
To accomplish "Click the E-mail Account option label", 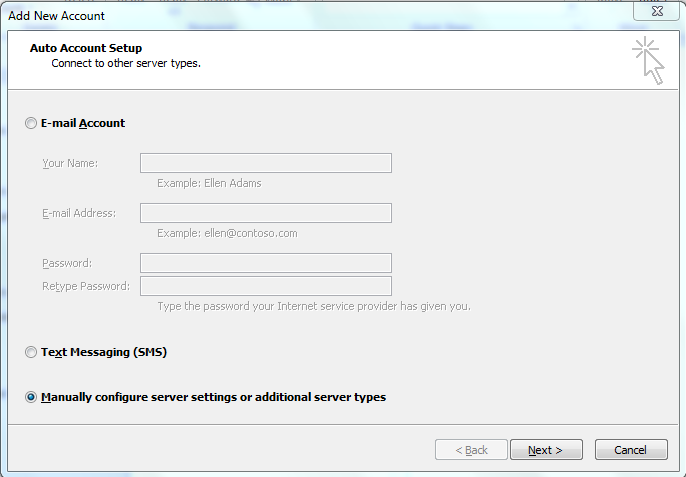I will [83, 123].
